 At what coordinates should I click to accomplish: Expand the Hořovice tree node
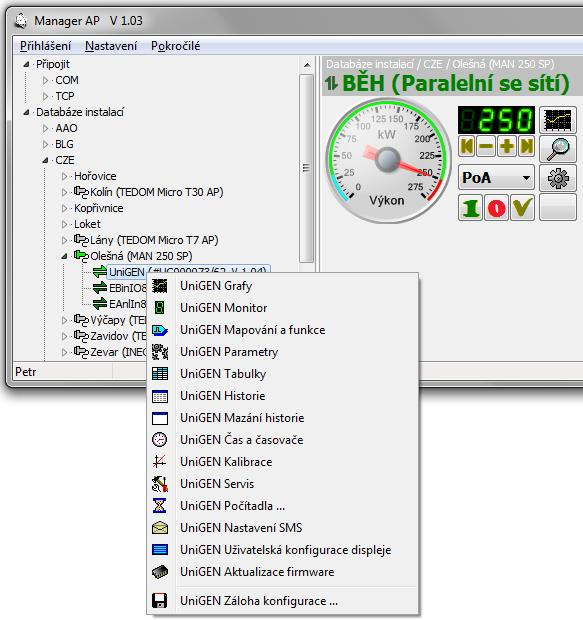coord(64,176)
